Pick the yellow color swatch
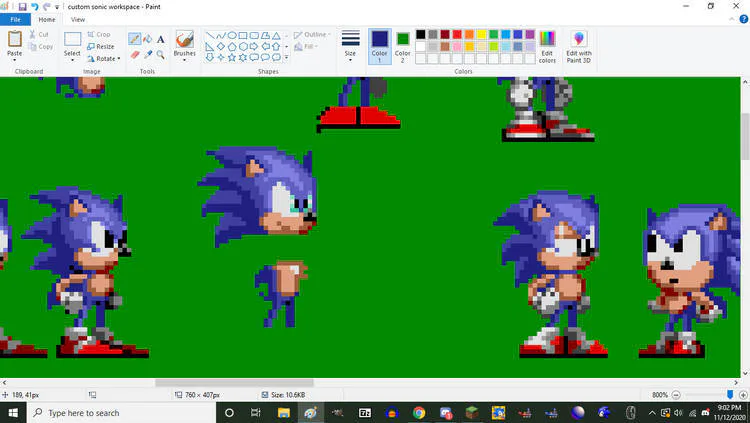The width and height of the screenshot is (750, 423). coord(481,34)
